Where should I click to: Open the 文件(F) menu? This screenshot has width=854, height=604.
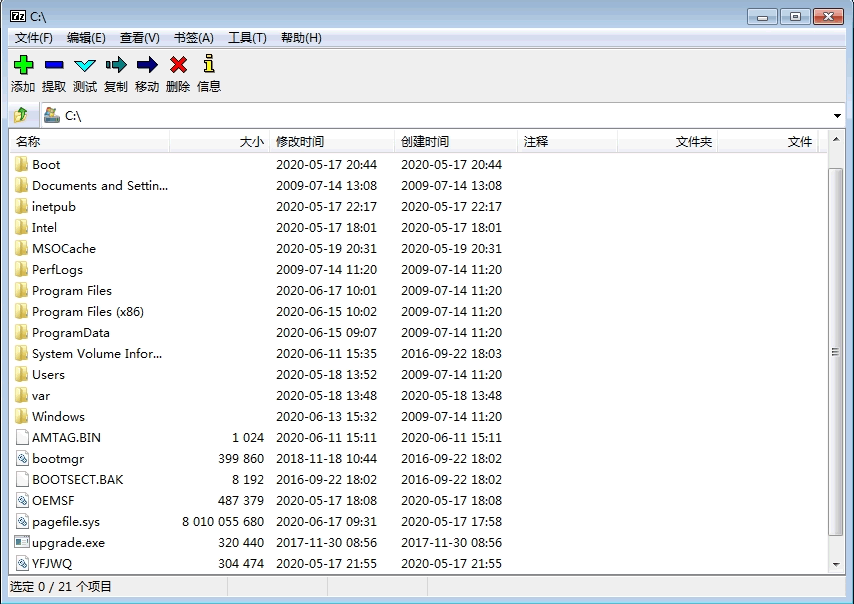[x=34, y=38]
